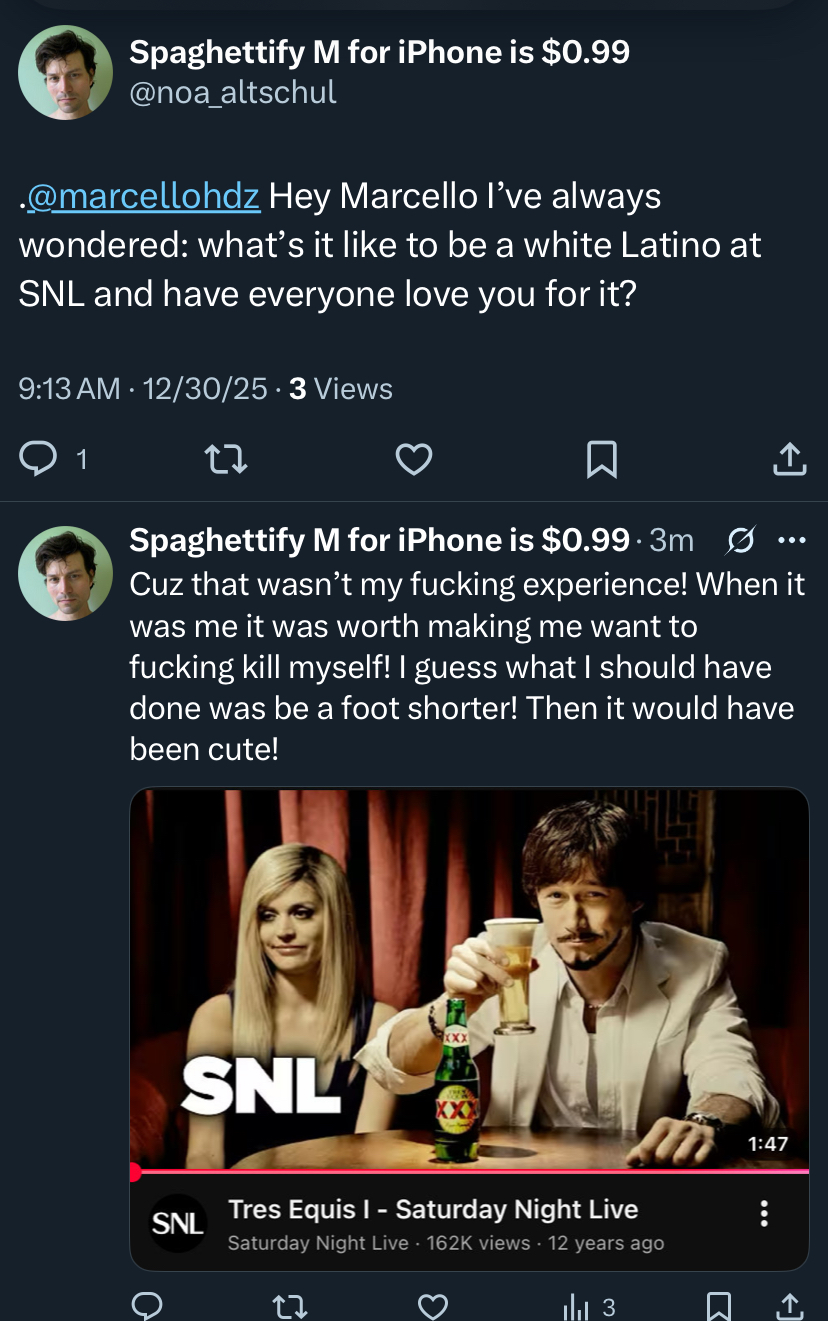
Task: Tap the video's red progress bar
Action: click(469, 1170)
